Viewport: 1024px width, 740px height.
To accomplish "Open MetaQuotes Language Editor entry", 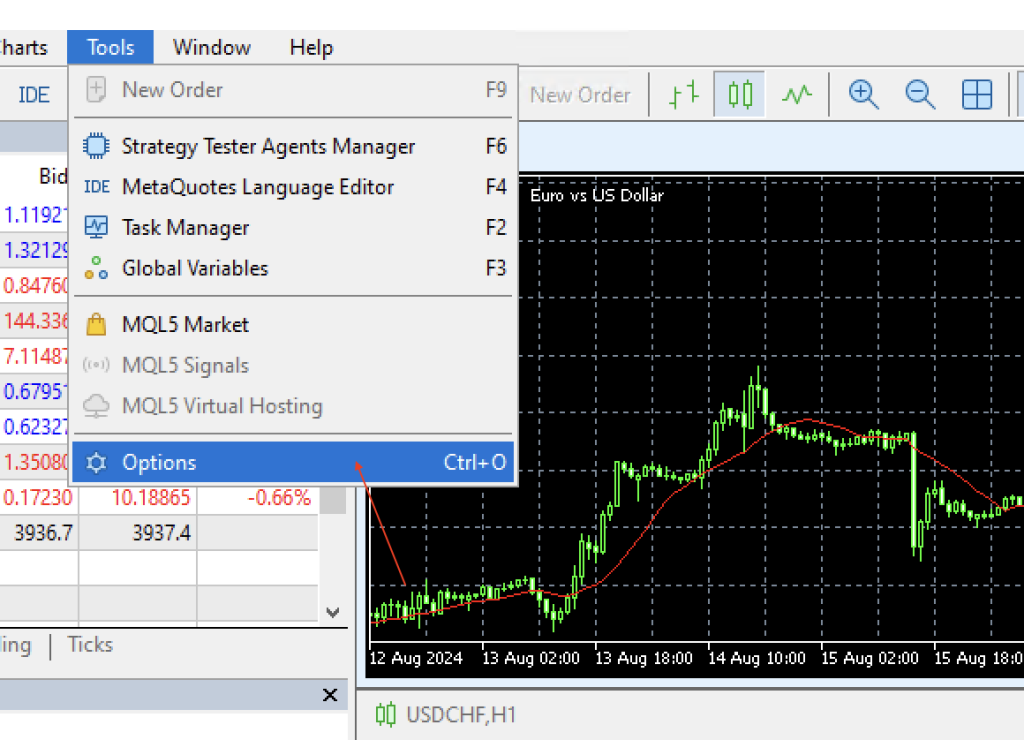I will tap(293, 187).
